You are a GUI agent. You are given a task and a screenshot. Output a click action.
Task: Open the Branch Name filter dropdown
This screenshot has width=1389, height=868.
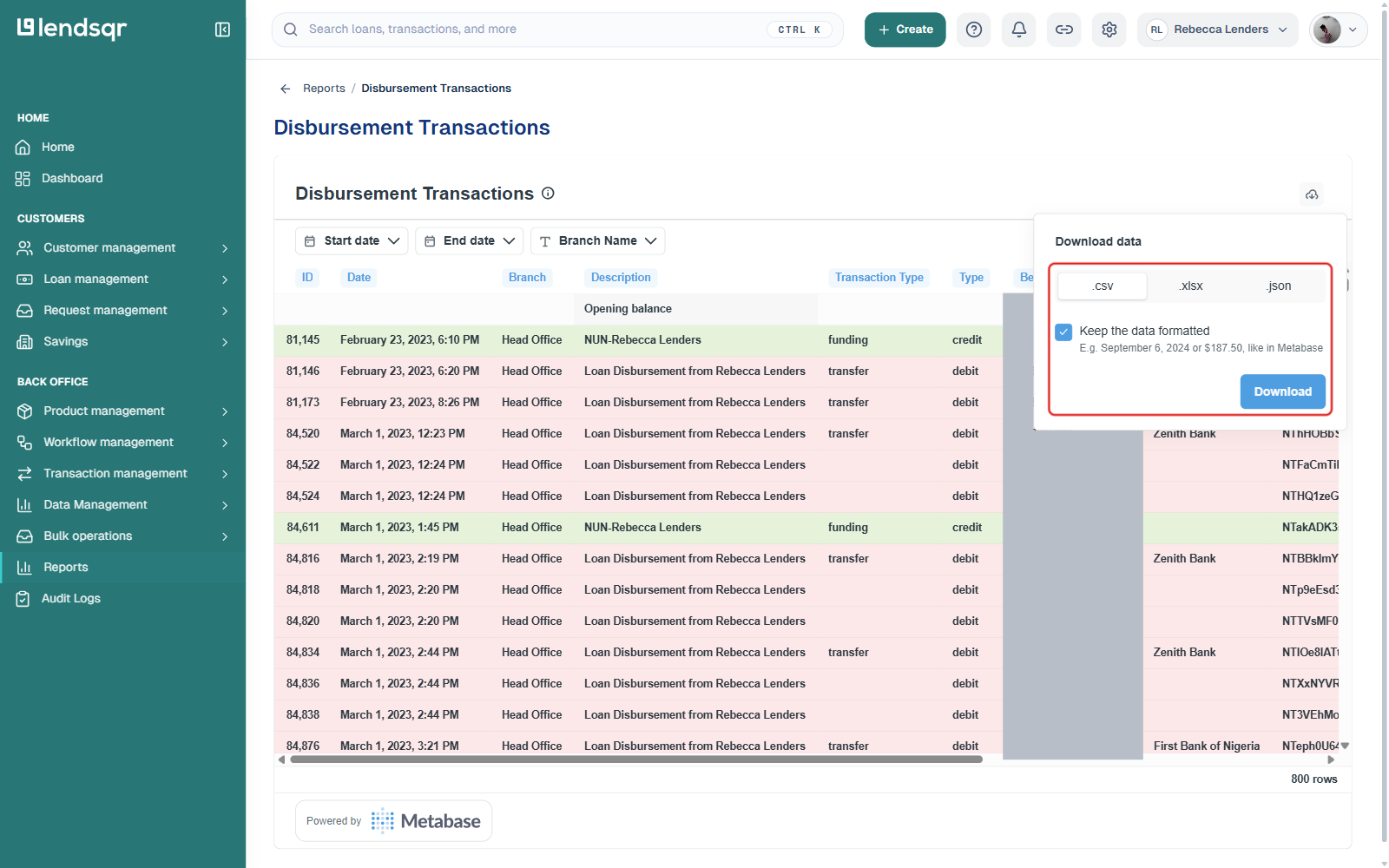coord(598,241)
